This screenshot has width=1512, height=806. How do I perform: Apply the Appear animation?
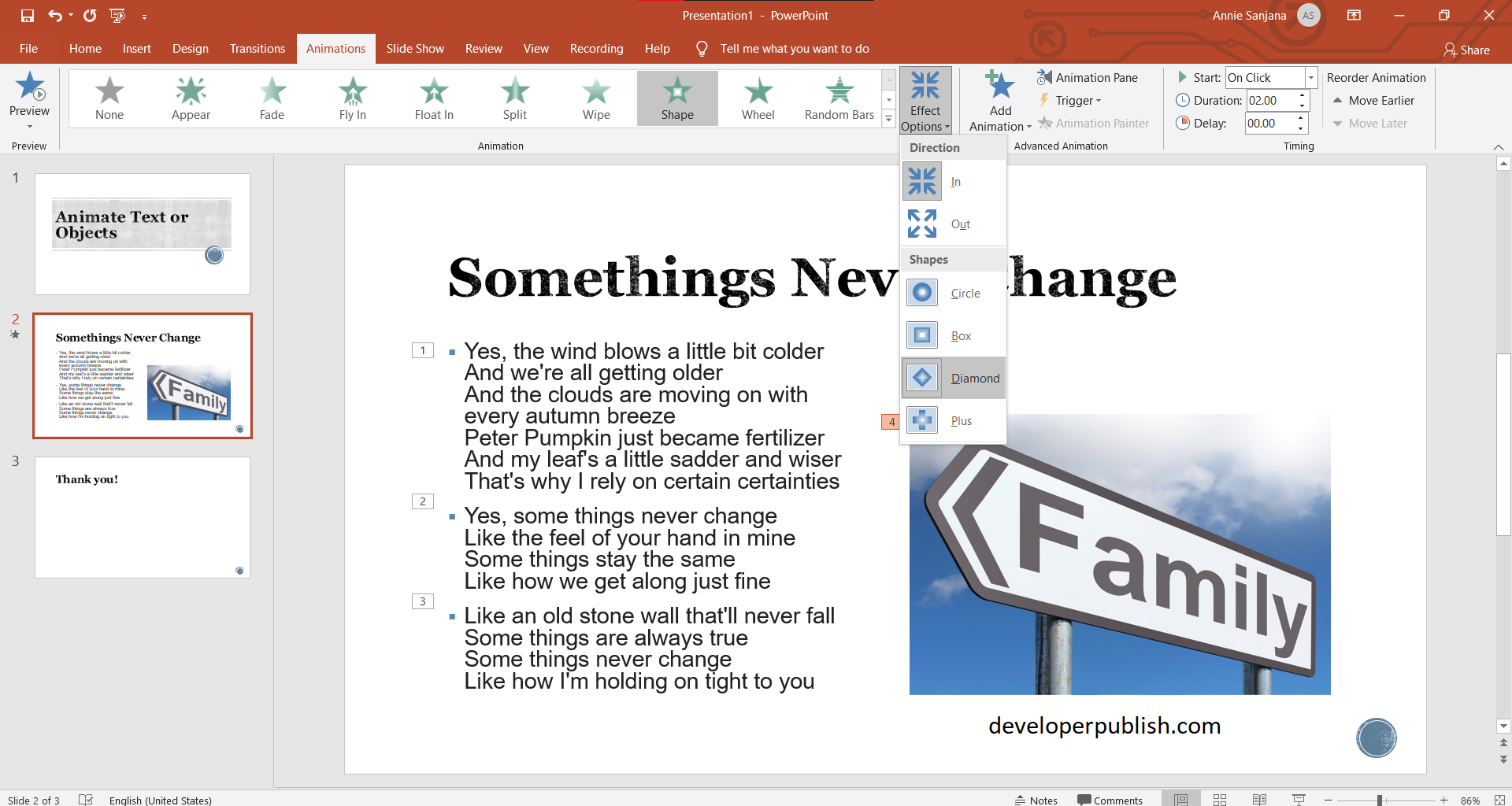coord(191,98)
